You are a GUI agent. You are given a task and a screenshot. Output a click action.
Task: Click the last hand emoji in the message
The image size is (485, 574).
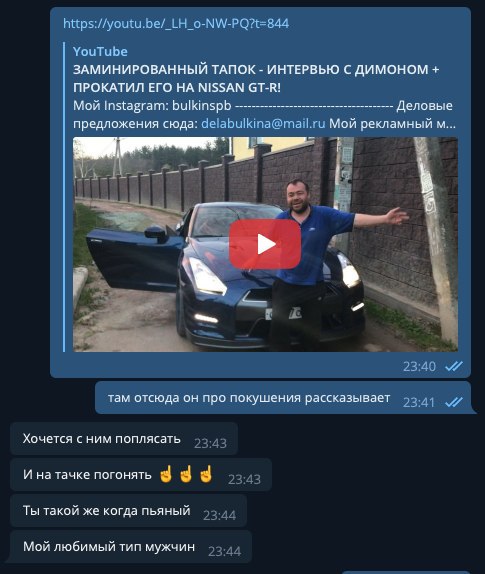pos(206,474)
